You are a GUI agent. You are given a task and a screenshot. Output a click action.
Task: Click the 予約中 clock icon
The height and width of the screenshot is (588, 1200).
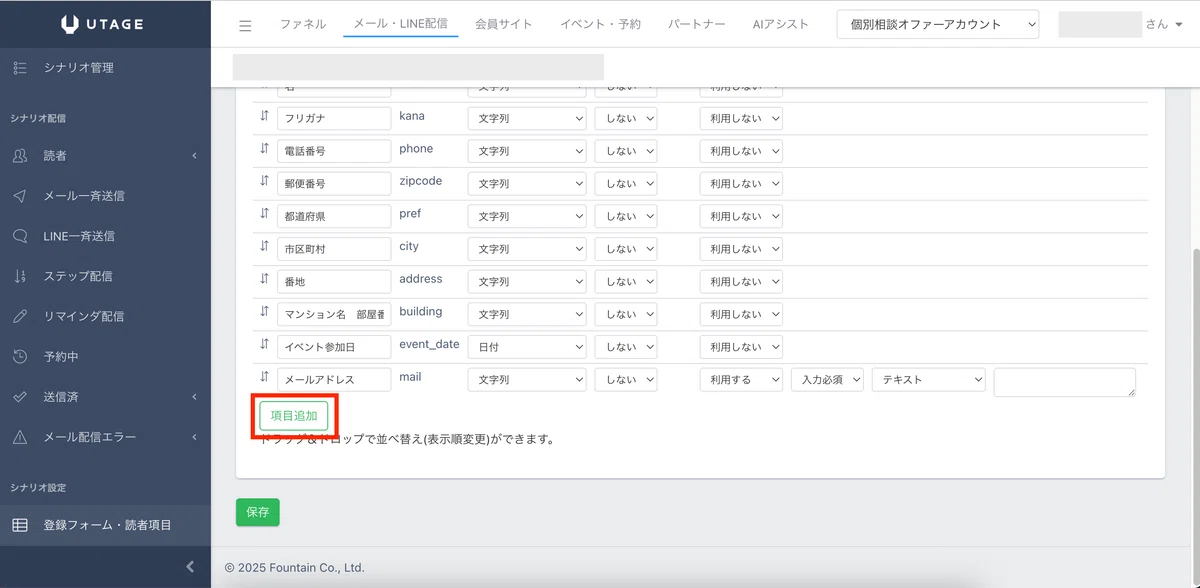pos(20,356)
